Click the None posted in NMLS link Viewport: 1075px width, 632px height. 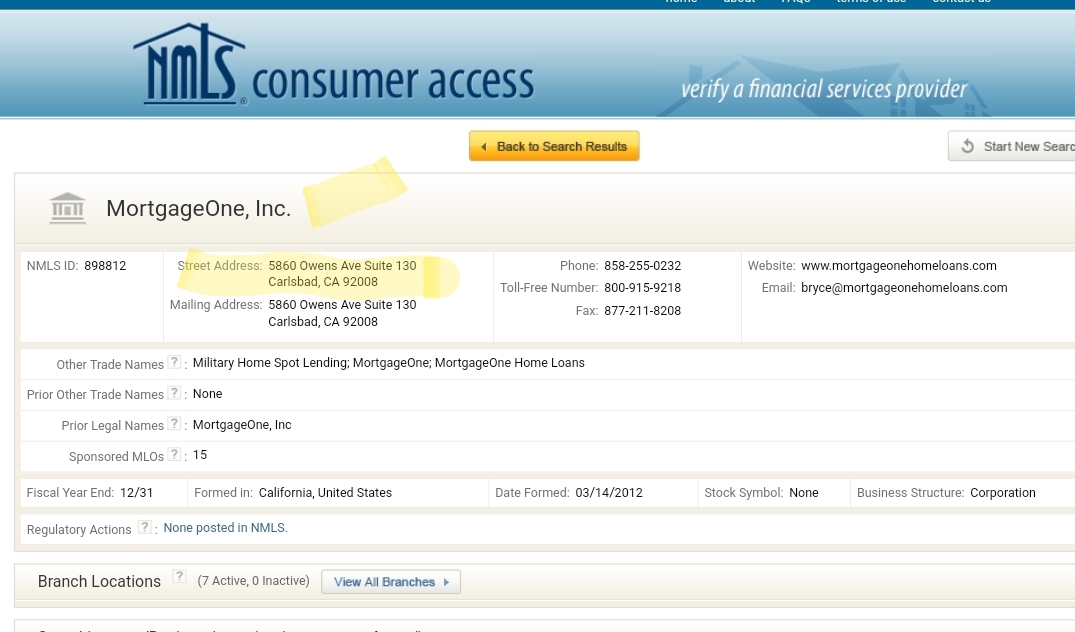point(226,528)
